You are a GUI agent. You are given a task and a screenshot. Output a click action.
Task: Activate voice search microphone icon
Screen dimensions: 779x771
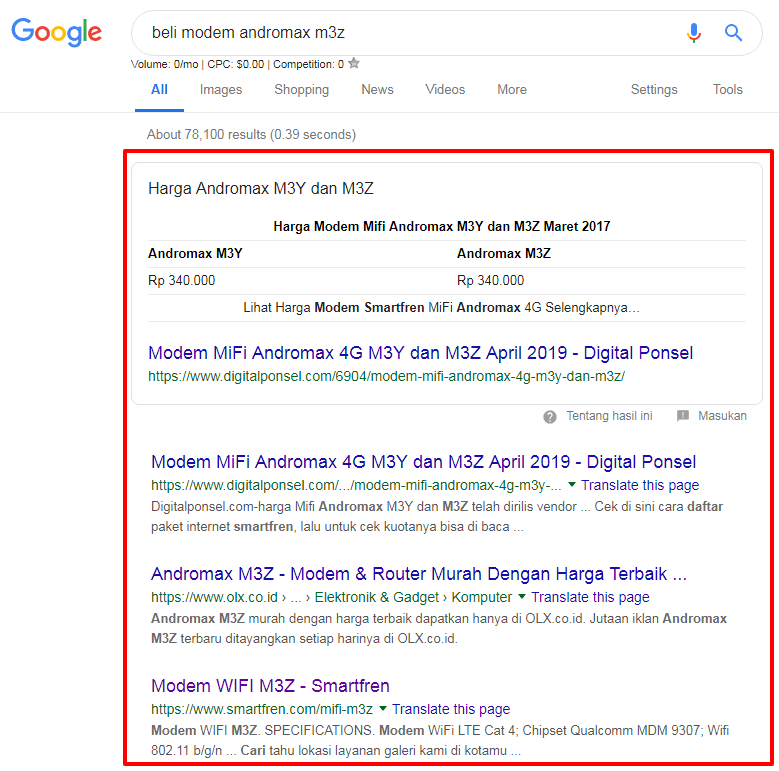tap(693, 33)
